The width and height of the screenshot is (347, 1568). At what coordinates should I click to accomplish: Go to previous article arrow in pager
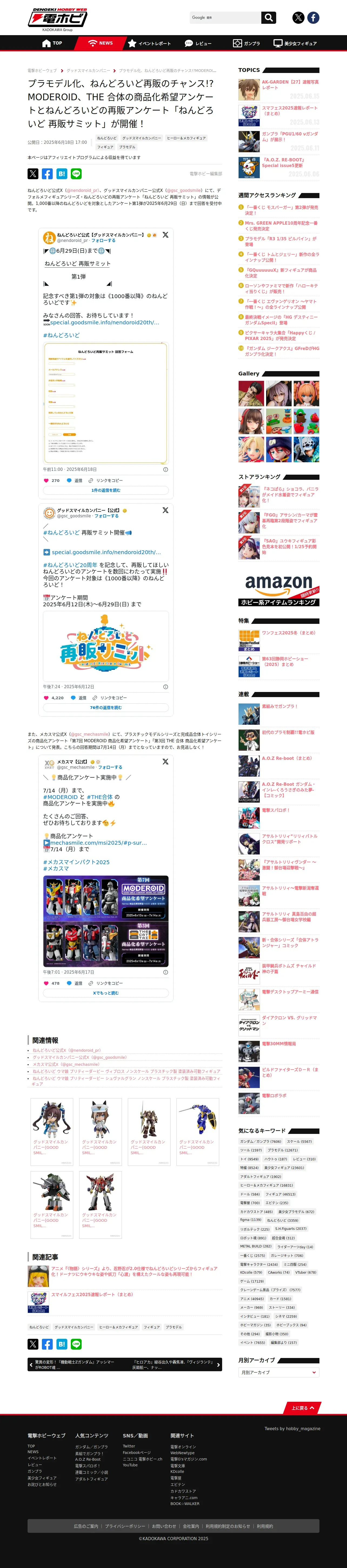(x=31, y=1365)
